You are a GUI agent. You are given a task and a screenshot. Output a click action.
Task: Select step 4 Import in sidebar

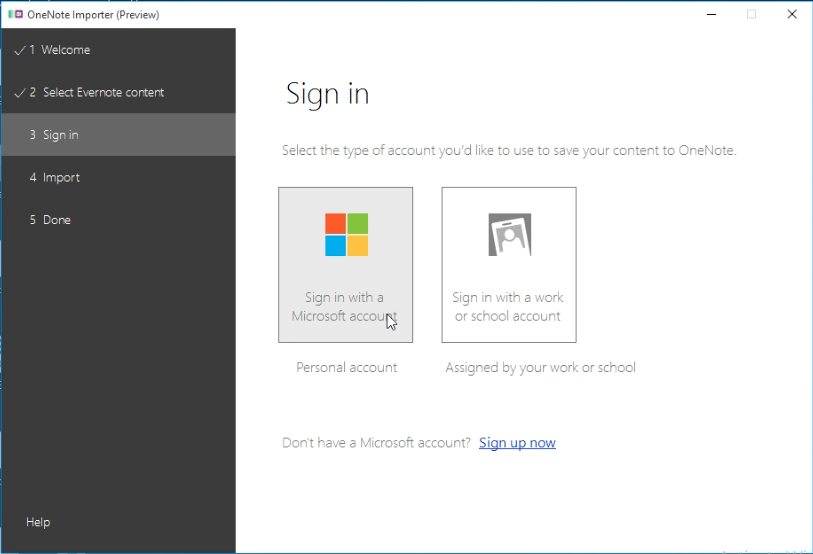coord(118,177)
